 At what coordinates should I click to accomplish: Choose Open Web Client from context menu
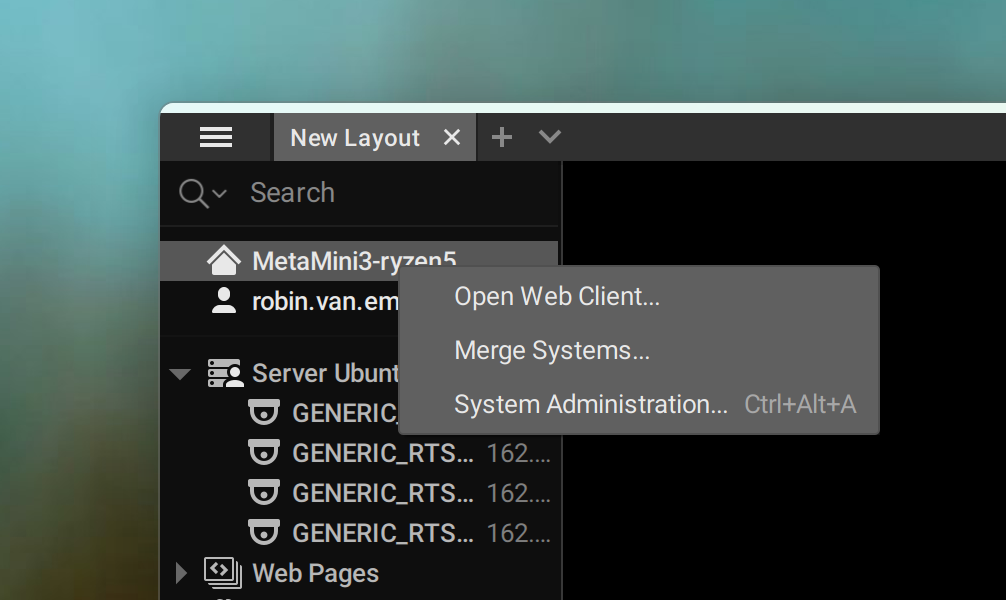(x=557, y=296)
